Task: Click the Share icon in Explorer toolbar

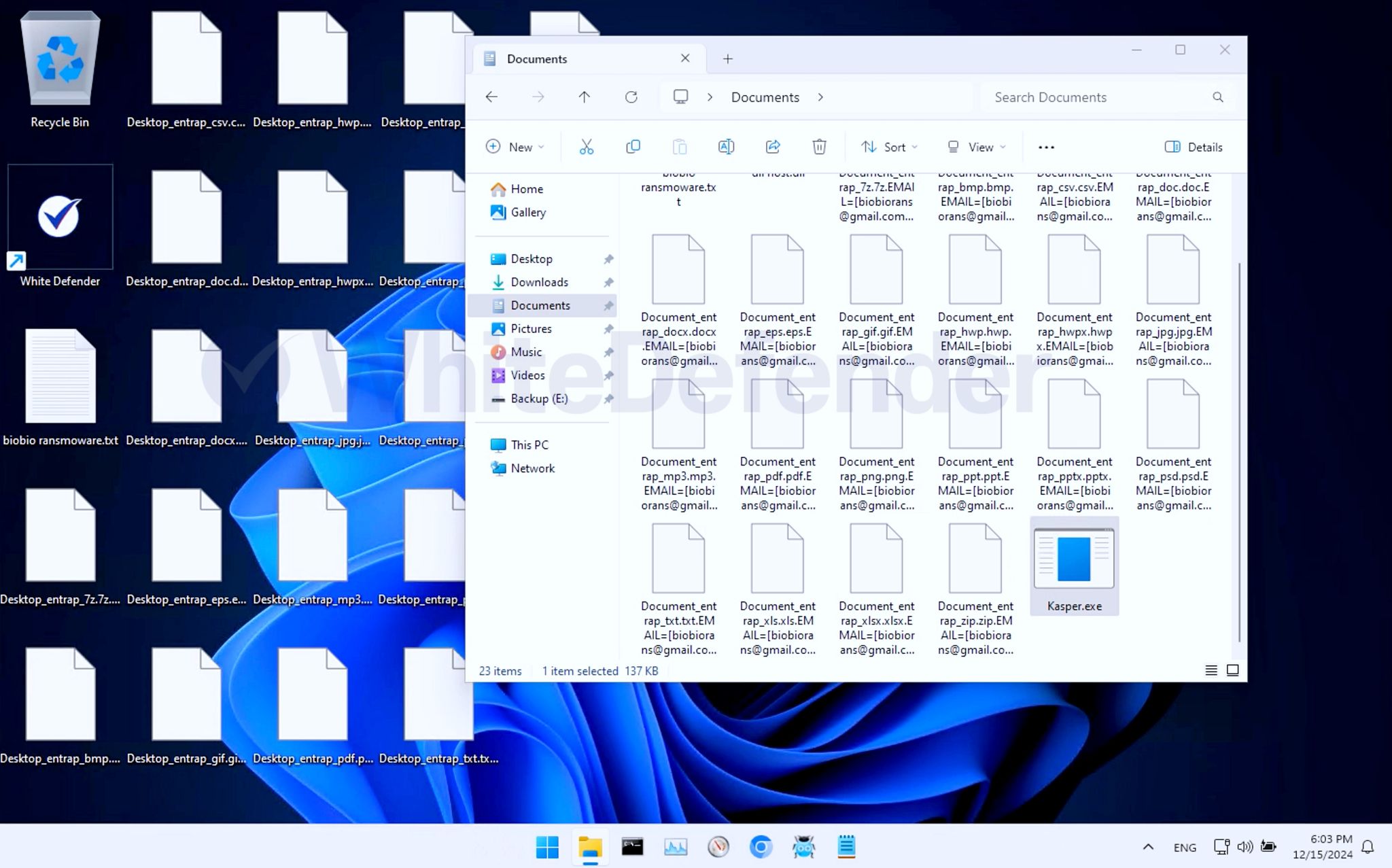Action: tap(773, 147)
